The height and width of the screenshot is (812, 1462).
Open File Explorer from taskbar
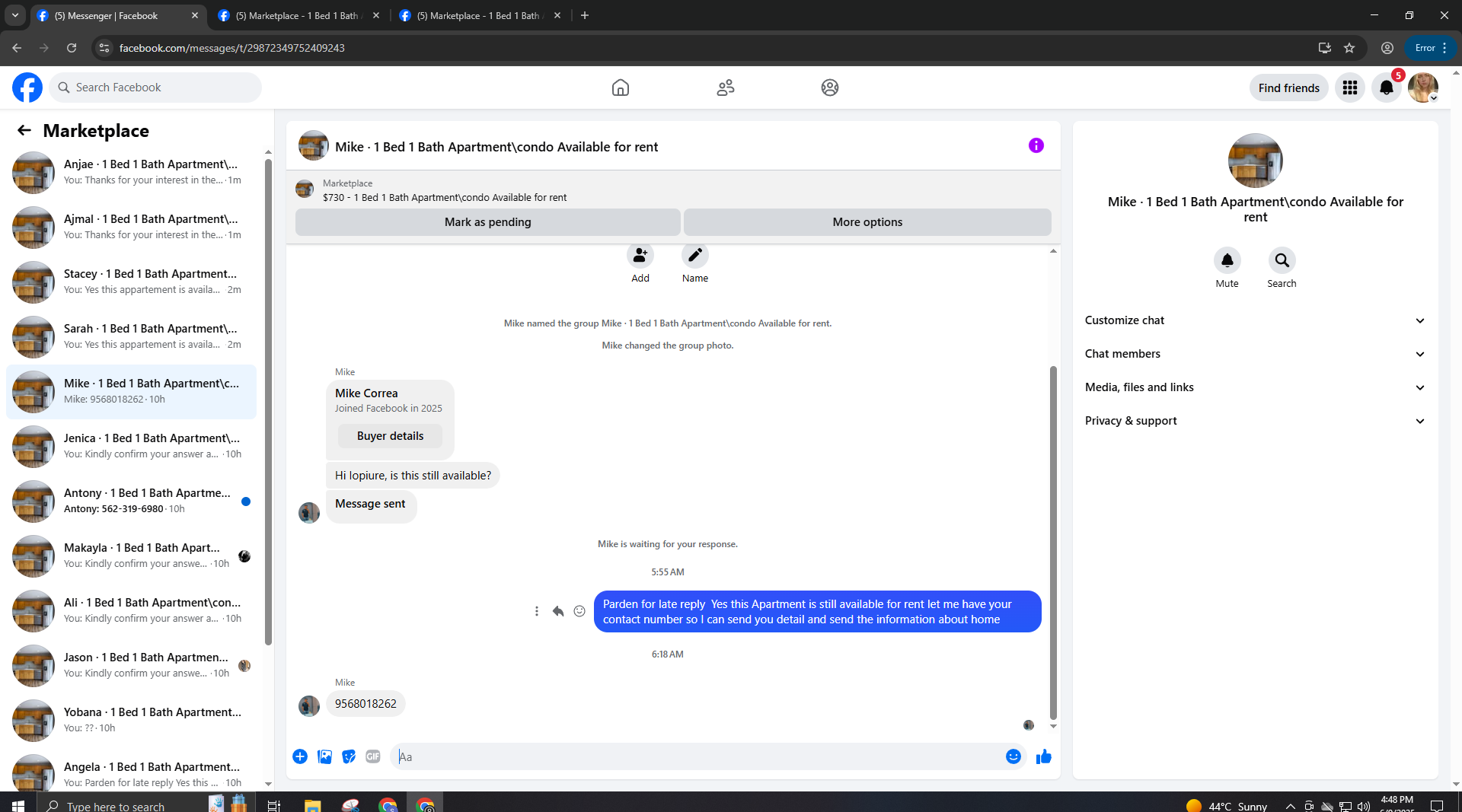[x=312, y=805]
